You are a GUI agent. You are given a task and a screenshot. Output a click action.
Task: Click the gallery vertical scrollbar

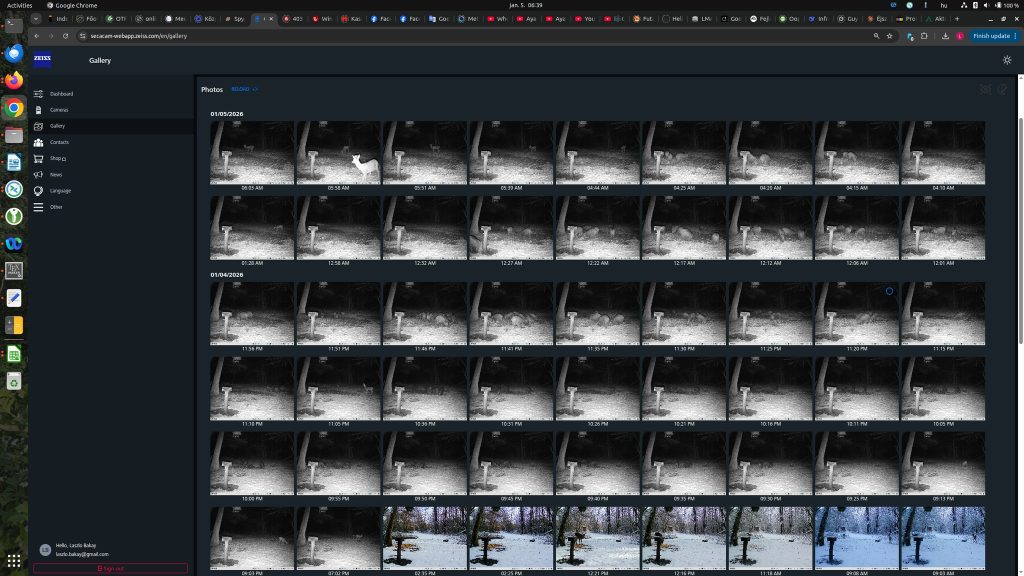[1020, 231]
